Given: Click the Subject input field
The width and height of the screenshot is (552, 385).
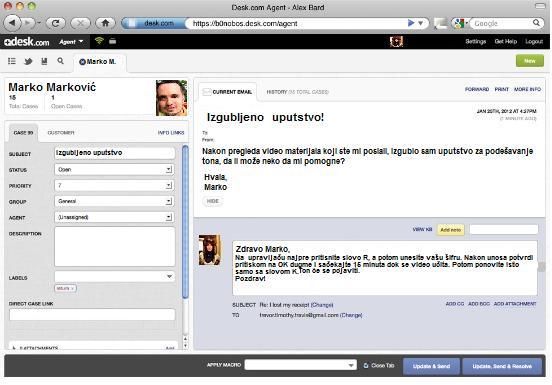Looking at the screenshot, I should pyautogui.click(x=114, y=153).
